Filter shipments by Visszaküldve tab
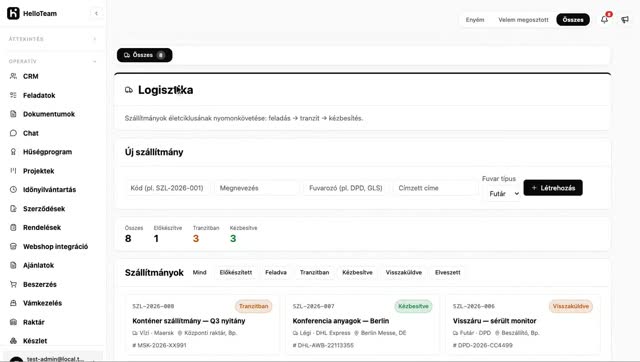Image resolution: width=640 pixels, height=362 pixels. click(404, 272)
